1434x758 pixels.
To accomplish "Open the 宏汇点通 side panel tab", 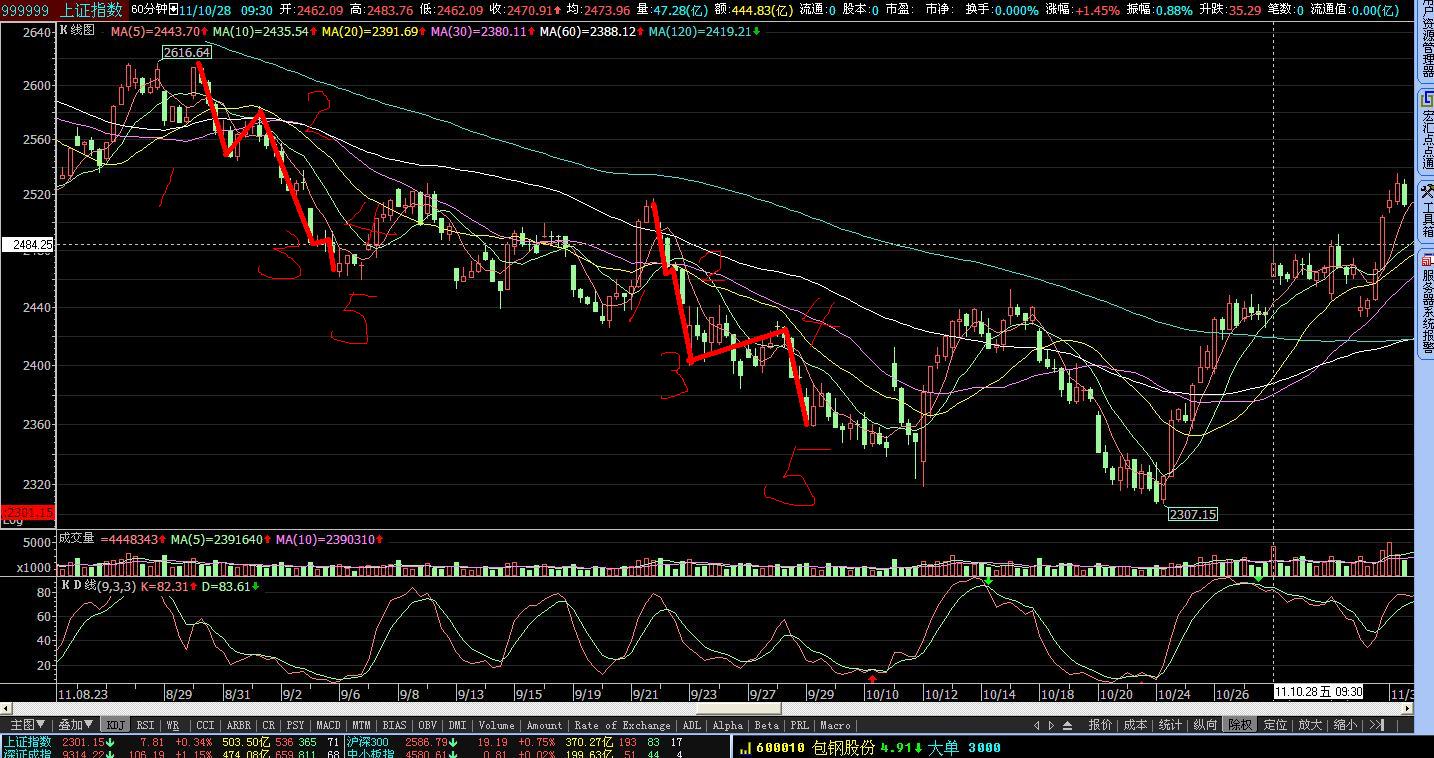I will [x=1425, y=132].
